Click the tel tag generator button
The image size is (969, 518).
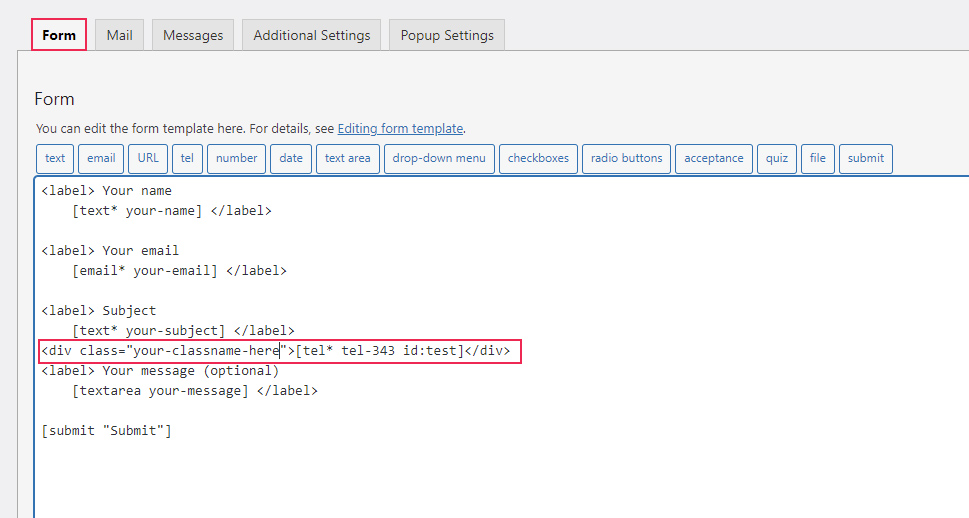[186, 158]
